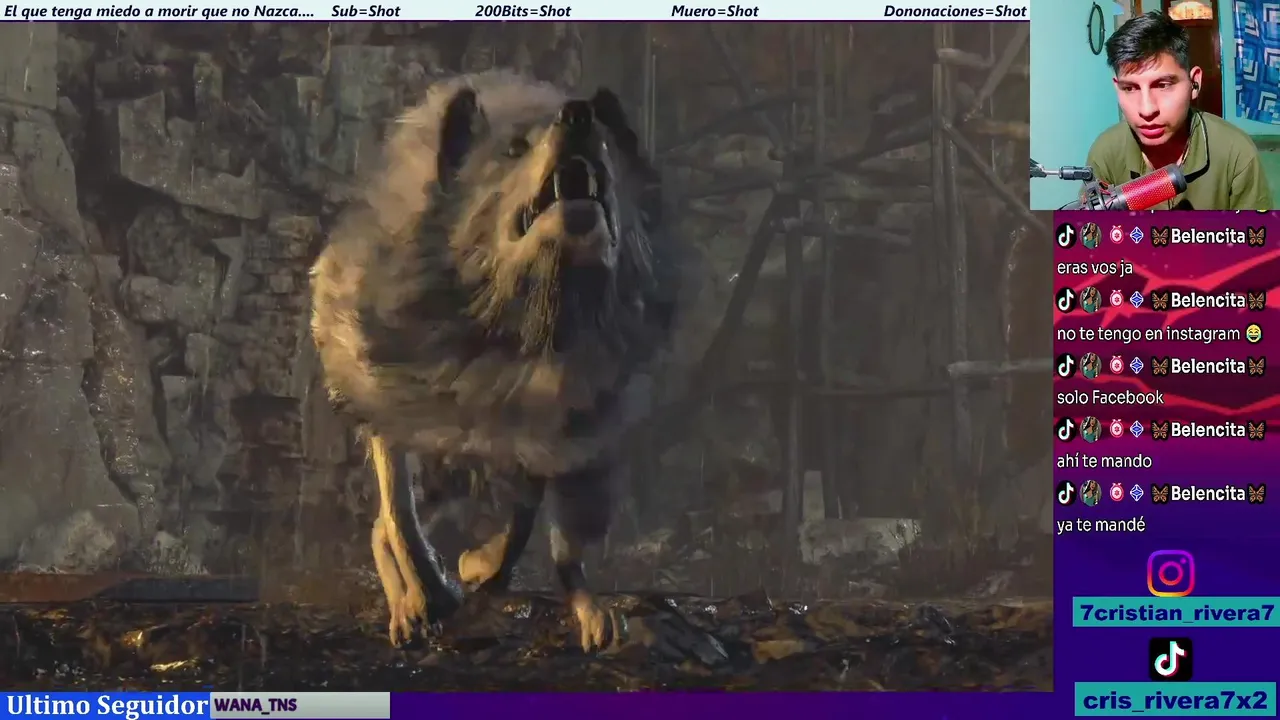
Task: Click the Belencita name above 'ya te mandé'
Action: coord(1208,493)
